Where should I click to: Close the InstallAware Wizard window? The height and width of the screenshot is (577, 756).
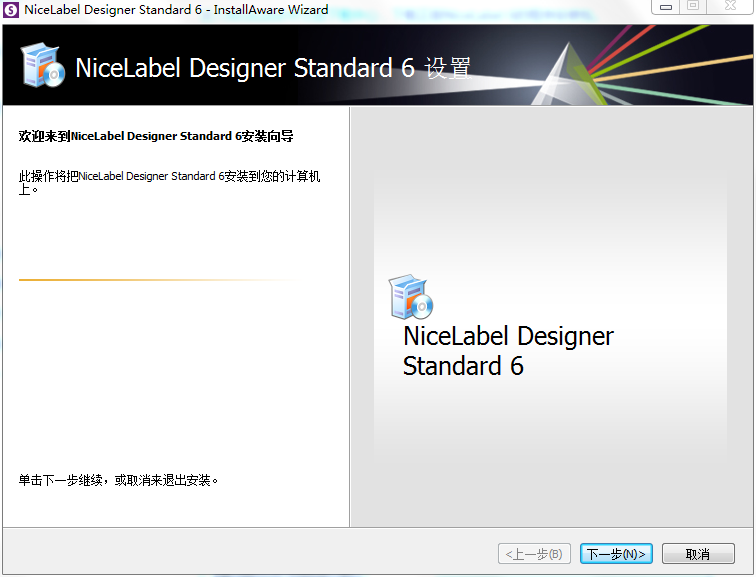coord(730,6)
